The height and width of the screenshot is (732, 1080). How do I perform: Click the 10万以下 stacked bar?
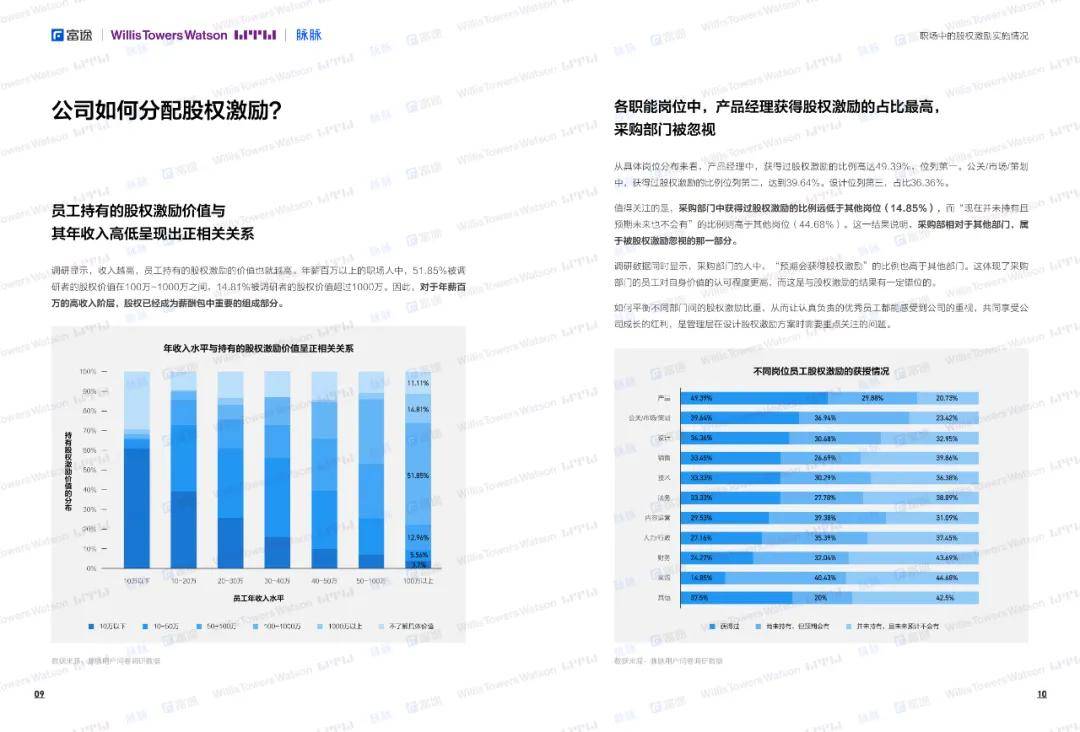tap(136, 470)
